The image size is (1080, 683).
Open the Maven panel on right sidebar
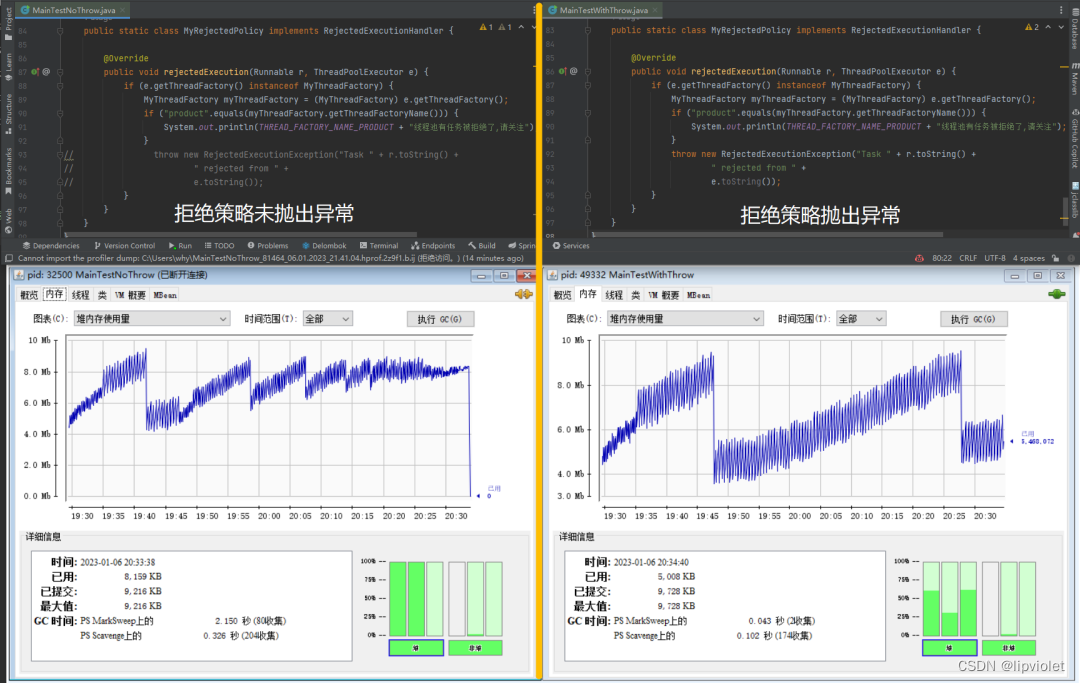pos(1074,80)
